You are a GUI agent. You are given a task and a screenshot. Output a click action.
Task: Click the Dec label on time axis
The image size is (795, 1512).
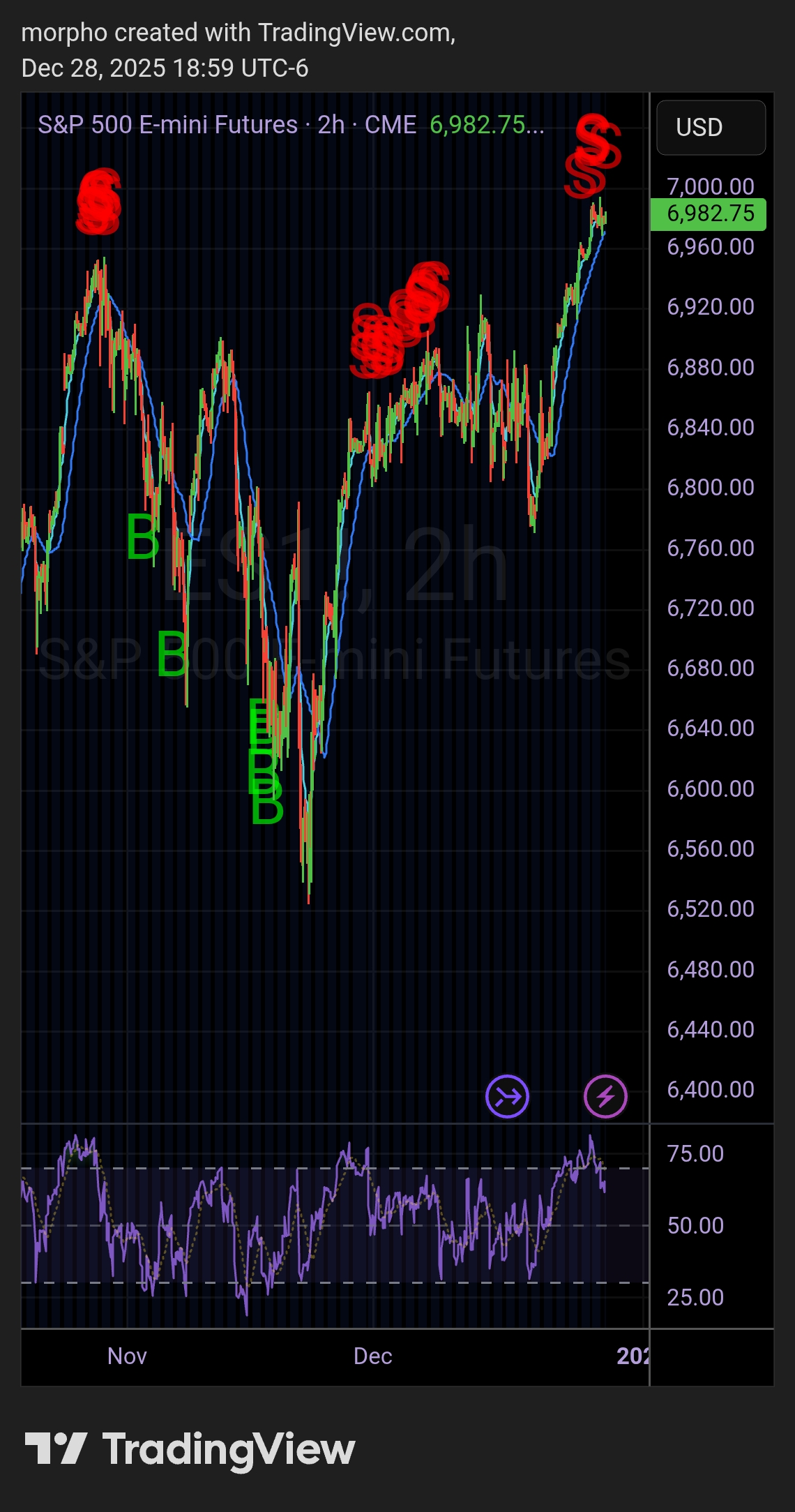(372, 1356)
